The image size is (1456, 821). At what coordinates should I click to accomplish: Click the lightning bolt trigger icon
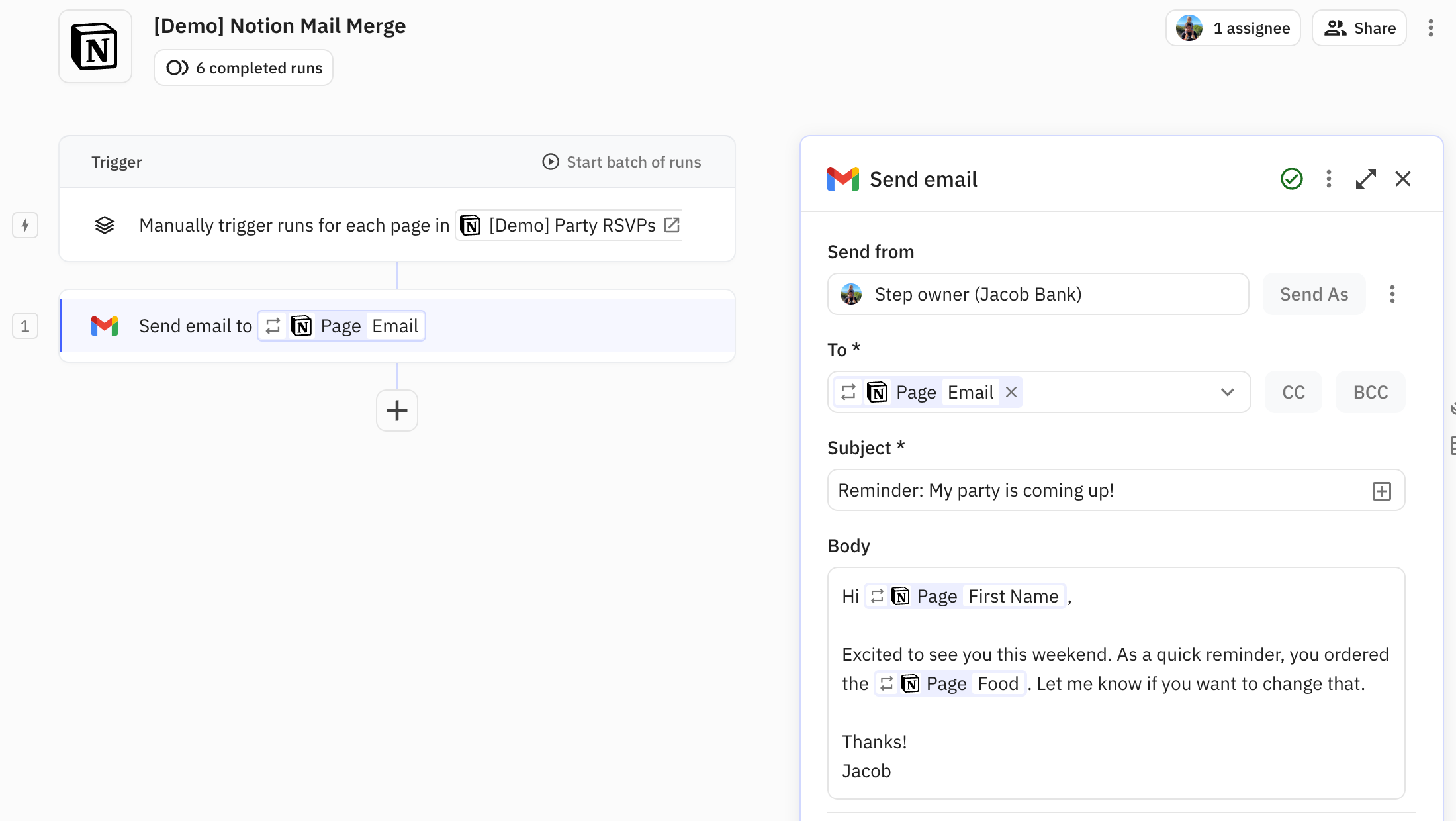click(25, 225)
